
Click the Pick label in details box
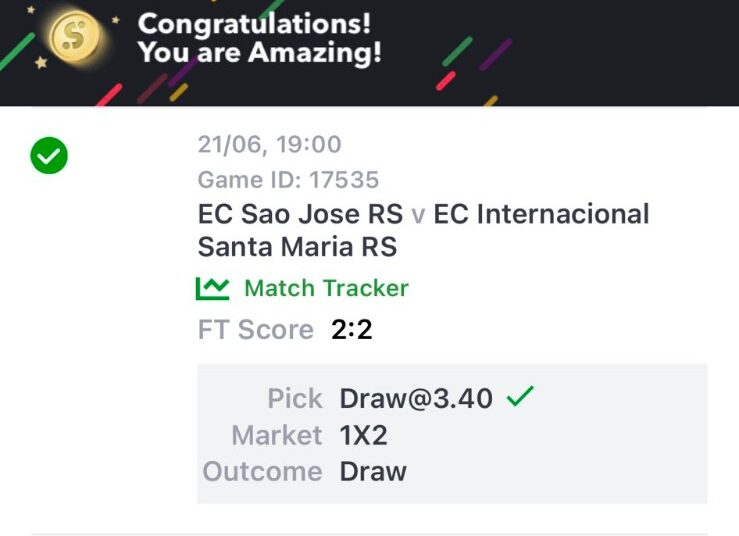295,399
